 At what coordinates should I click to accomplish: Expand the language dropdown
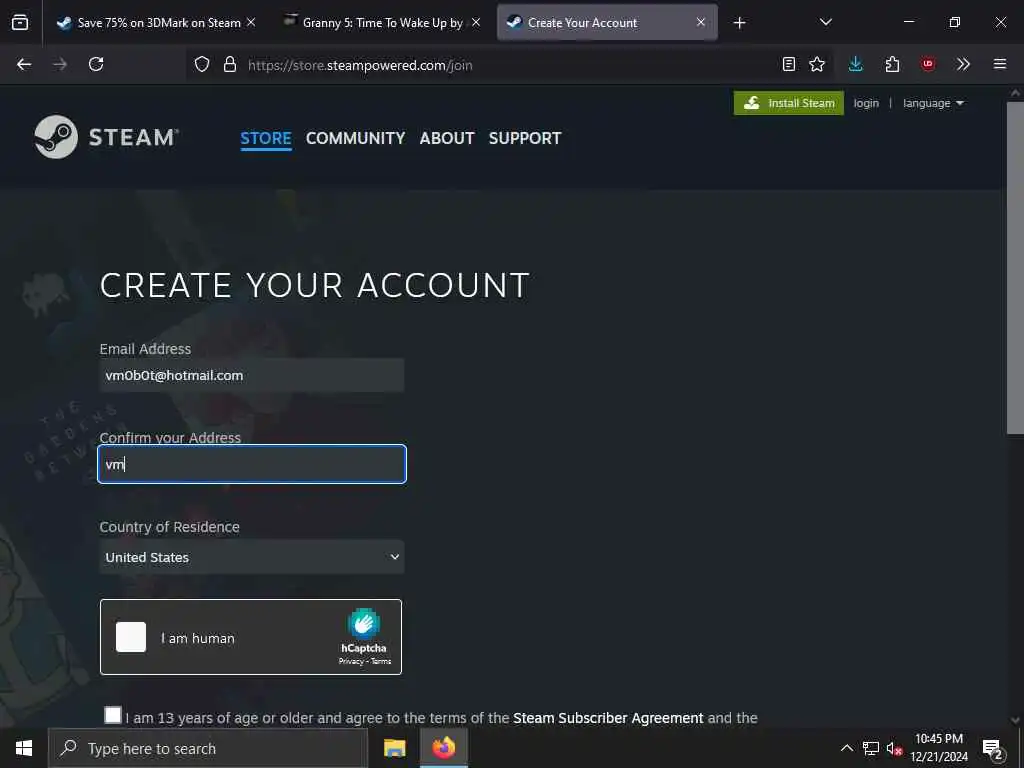click(x=933, y=103)
